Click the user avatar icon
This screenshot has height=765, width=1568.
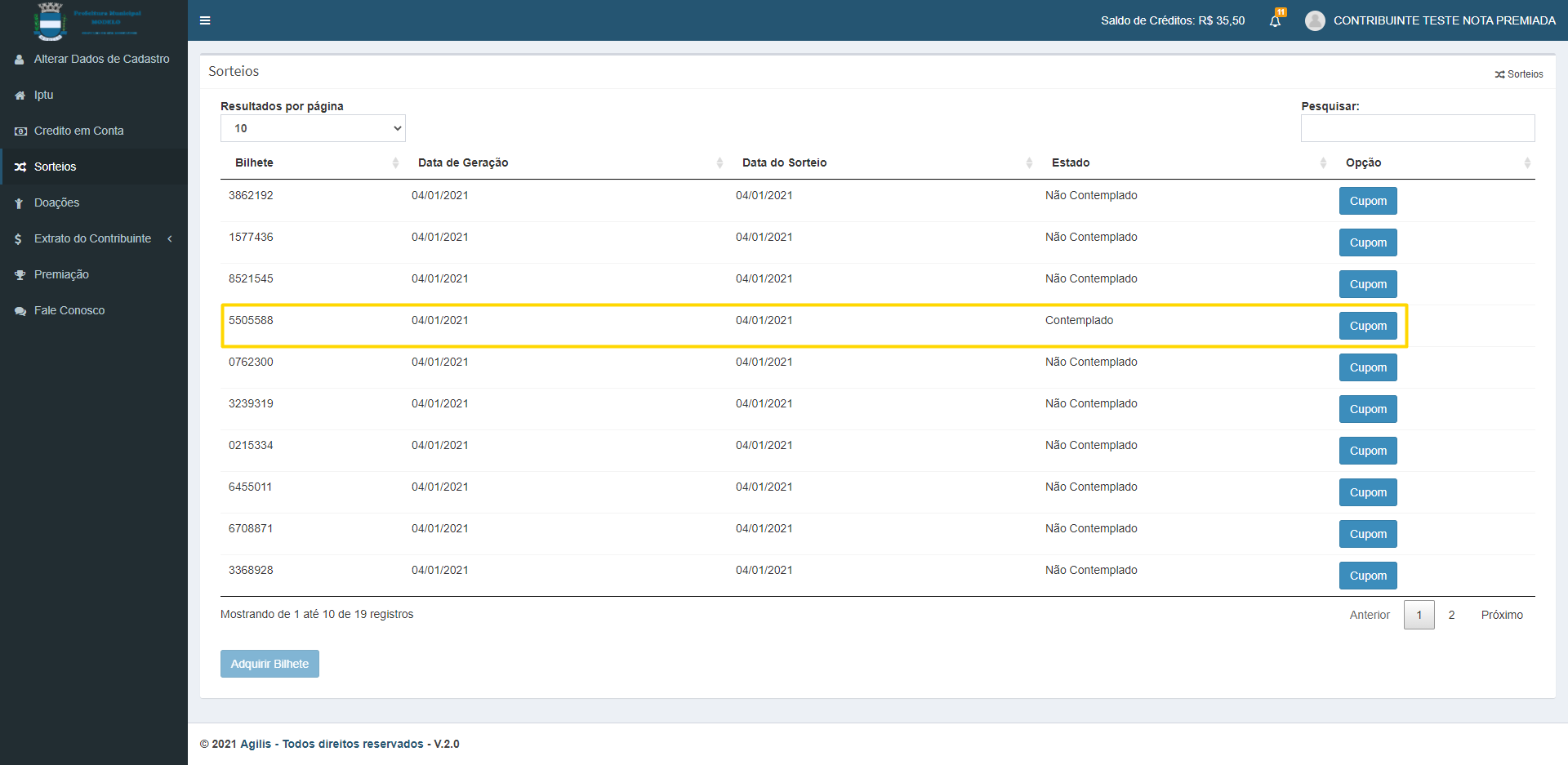pos(1315,21)
